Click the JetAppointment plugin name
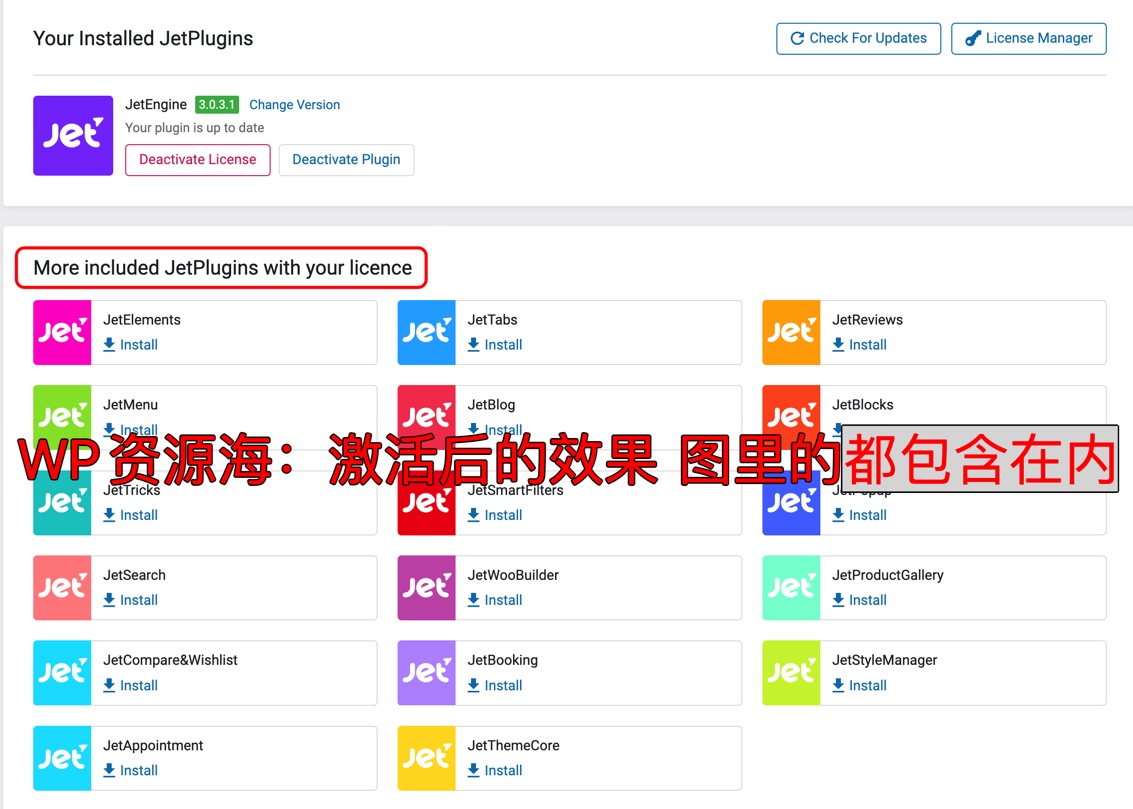 coord(153,745)
